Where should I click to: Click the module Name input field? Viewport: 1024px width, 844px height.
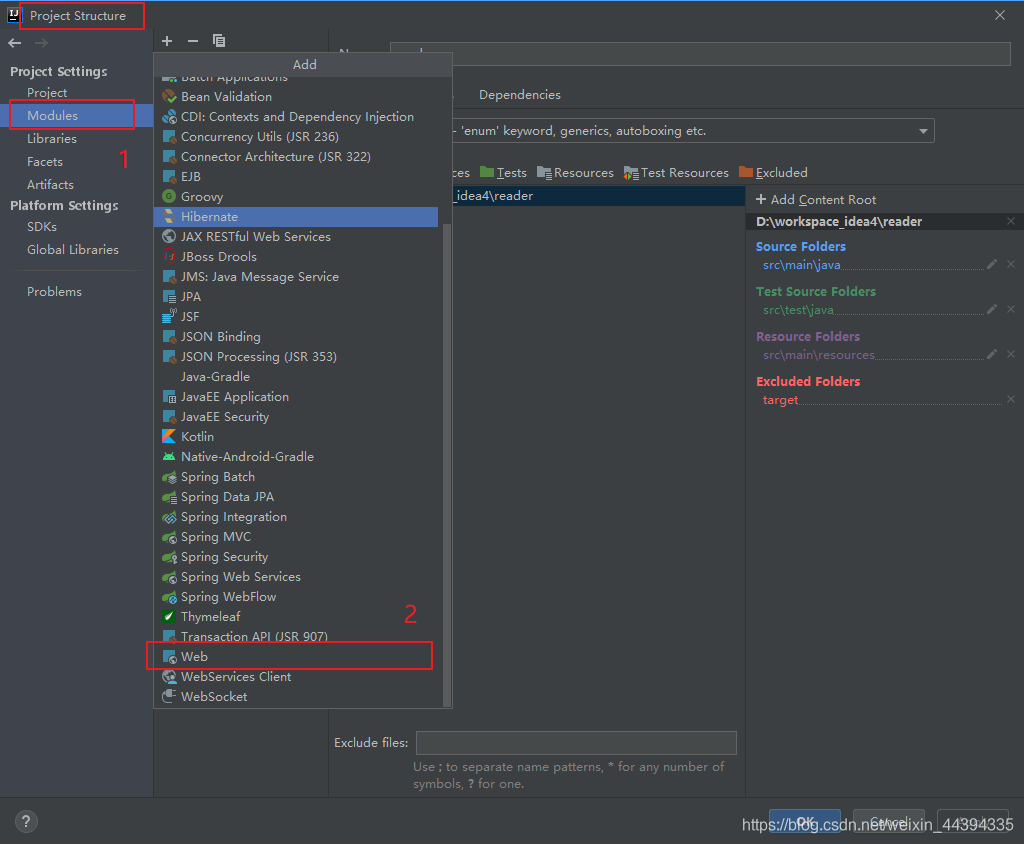click(700, 54)
